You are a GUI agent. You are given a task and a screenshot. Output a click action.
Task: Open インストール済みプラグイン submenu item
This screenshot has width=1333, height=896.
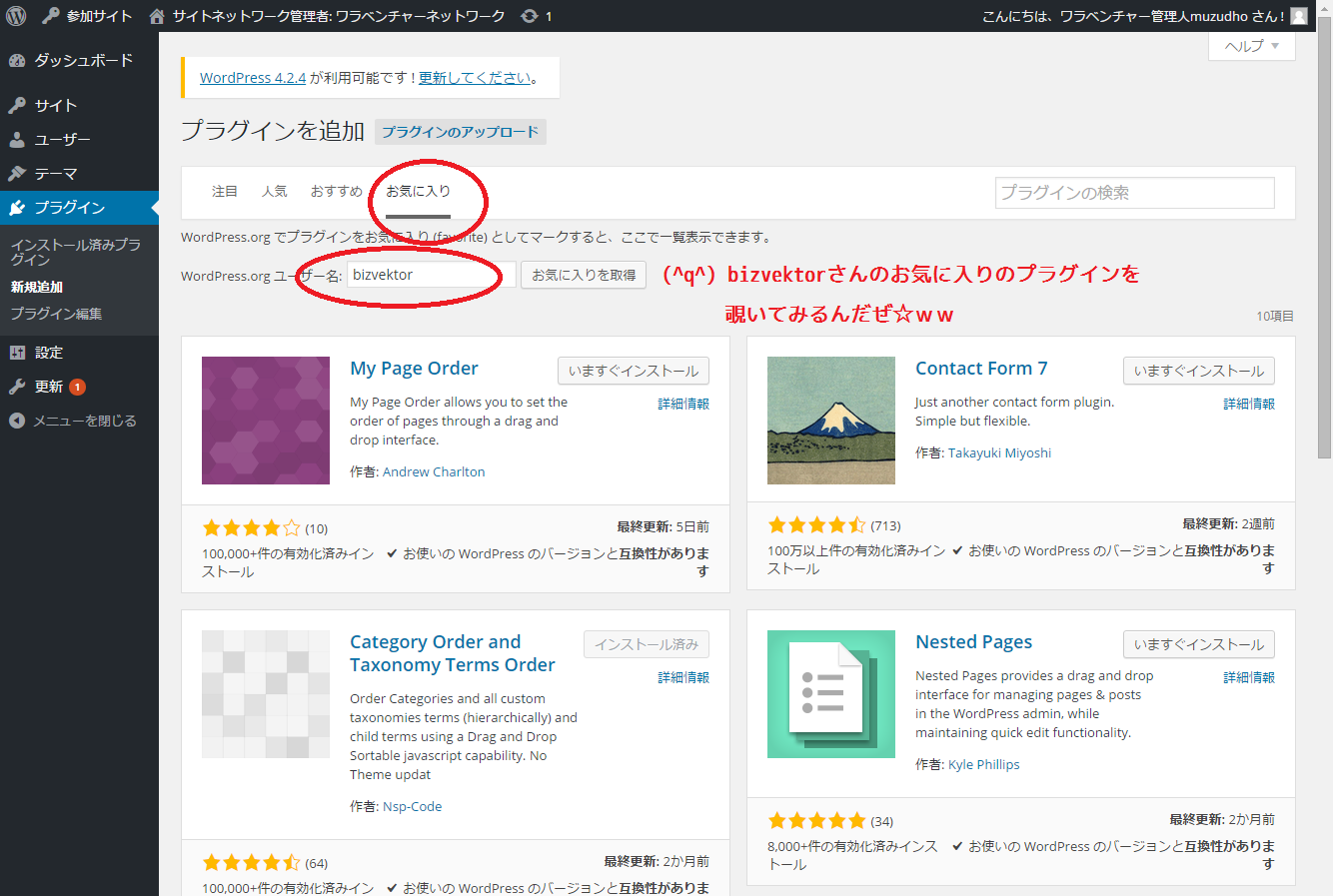pos(76,252)
